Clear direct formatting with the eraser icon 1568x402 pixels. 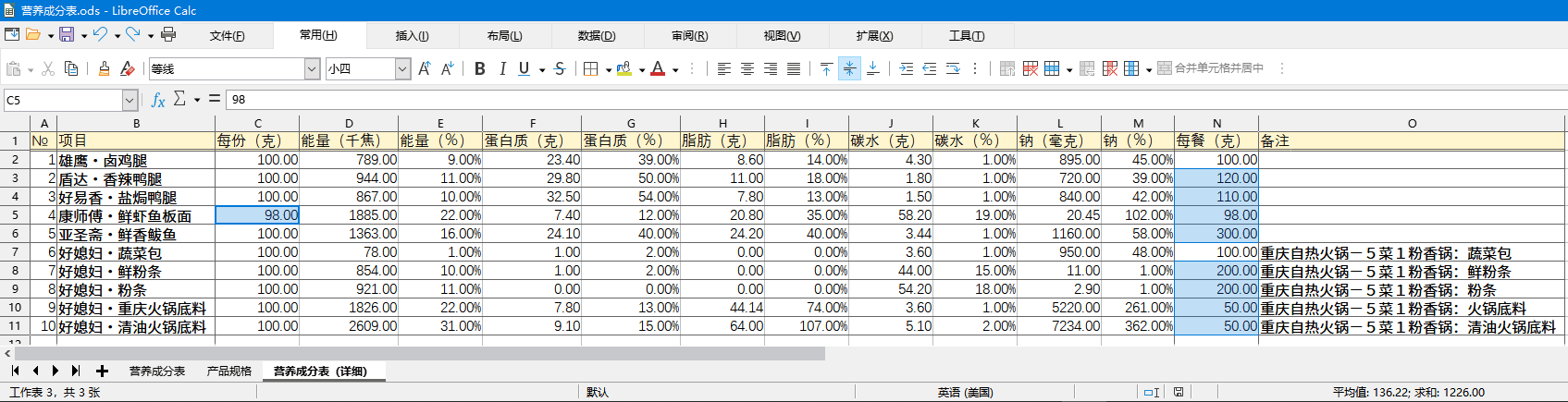click(128, 68)
